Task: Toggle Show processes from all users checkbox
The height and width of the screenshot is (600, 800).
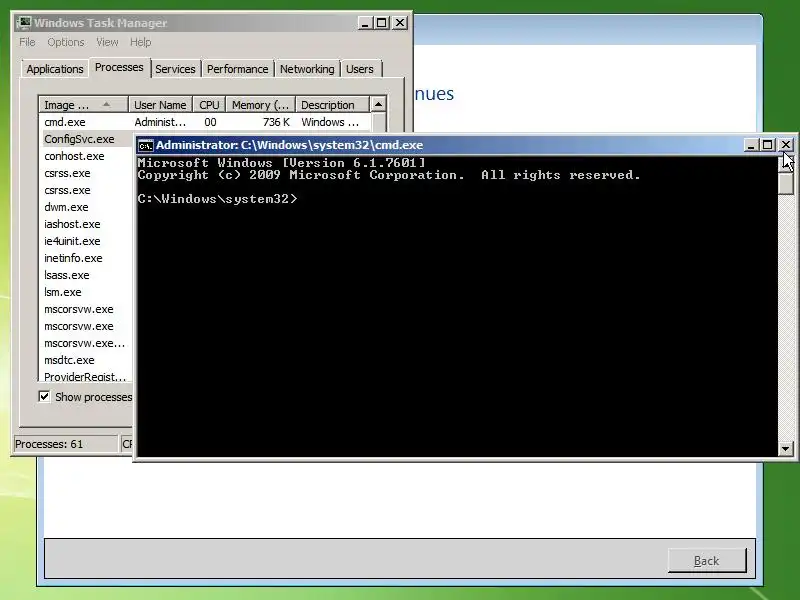Action: point(44,396)
